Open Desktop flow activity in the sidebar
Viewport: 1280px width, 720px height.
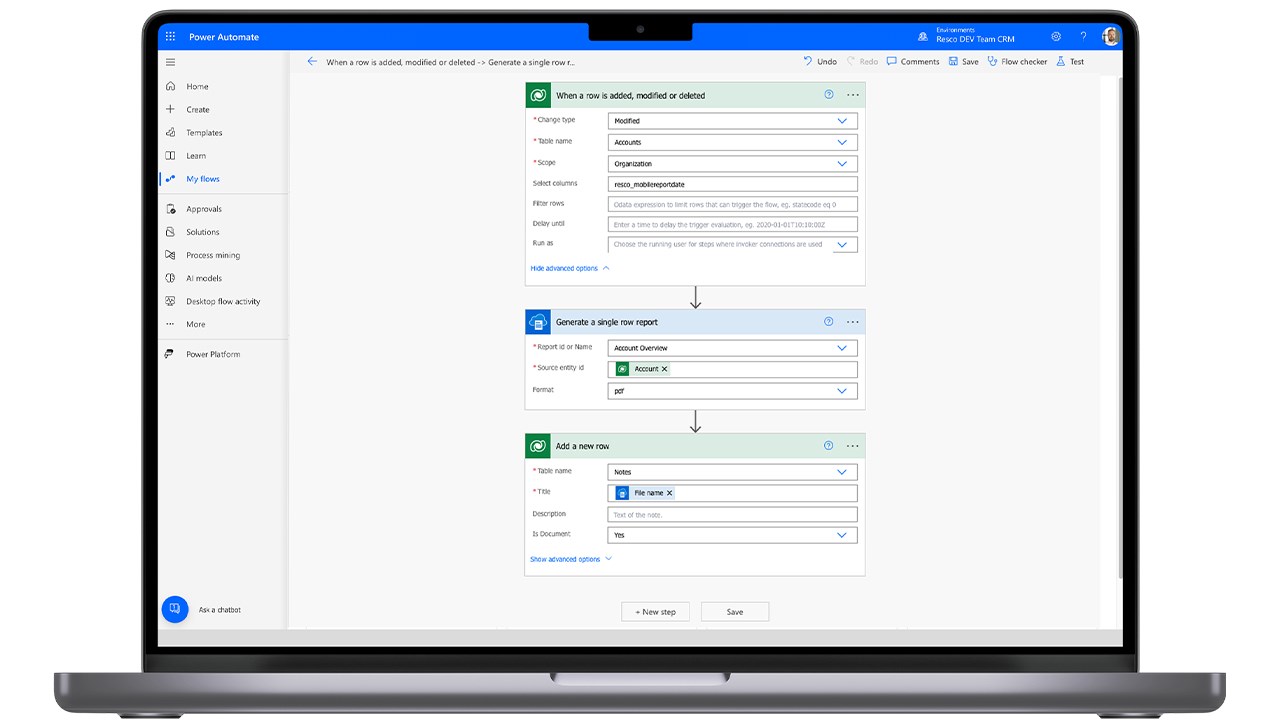click(223, 301)
